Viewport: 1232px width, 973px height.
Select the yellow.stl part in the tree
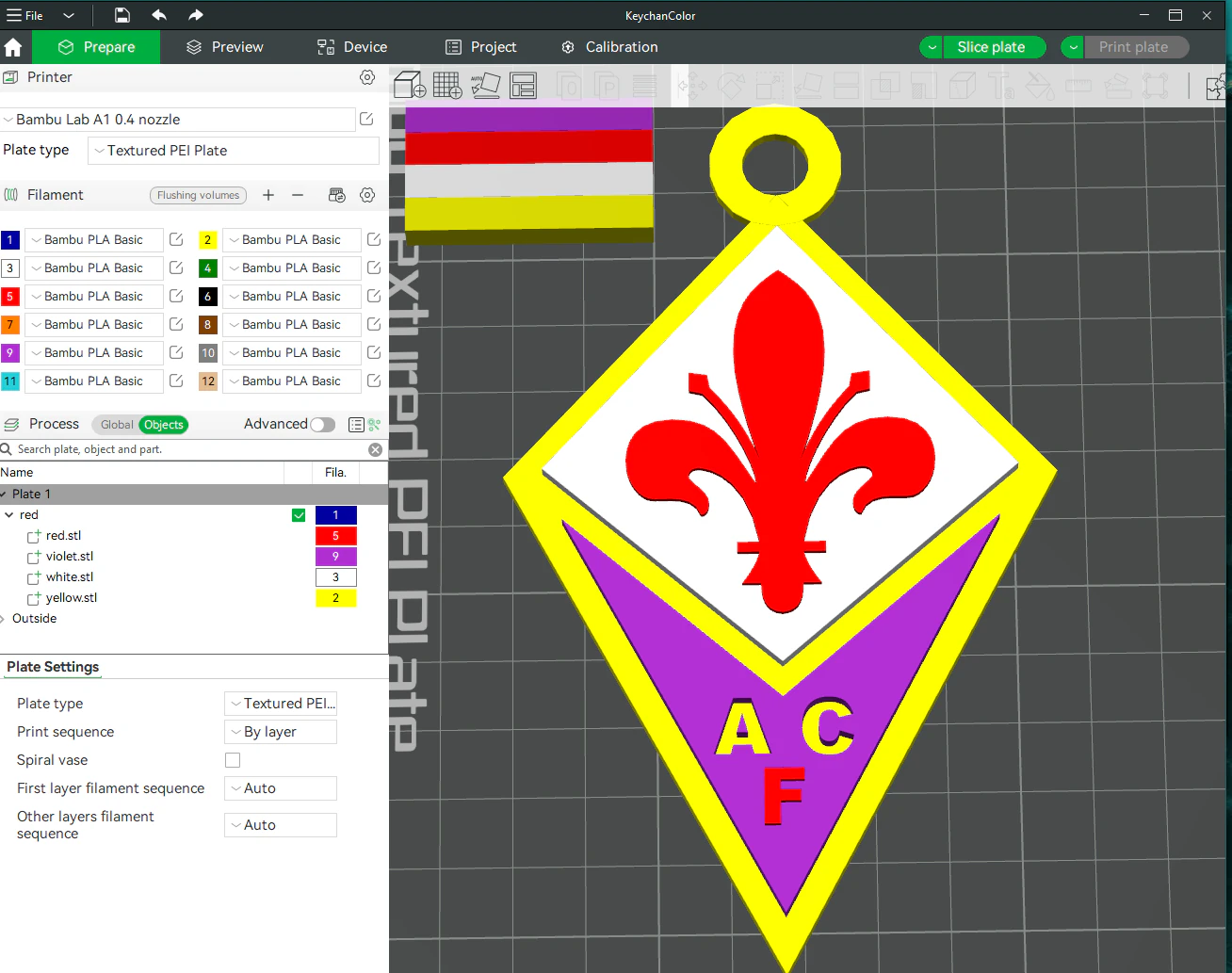pos(72,598)
